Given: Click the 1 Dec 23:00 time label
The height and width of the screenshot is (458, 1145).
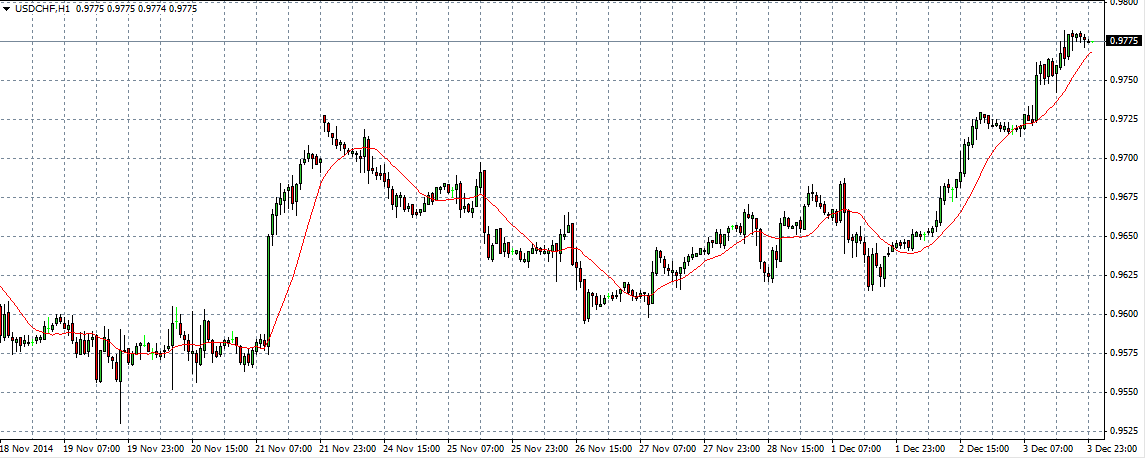Looking at the screenshot, I should (924, 449).
